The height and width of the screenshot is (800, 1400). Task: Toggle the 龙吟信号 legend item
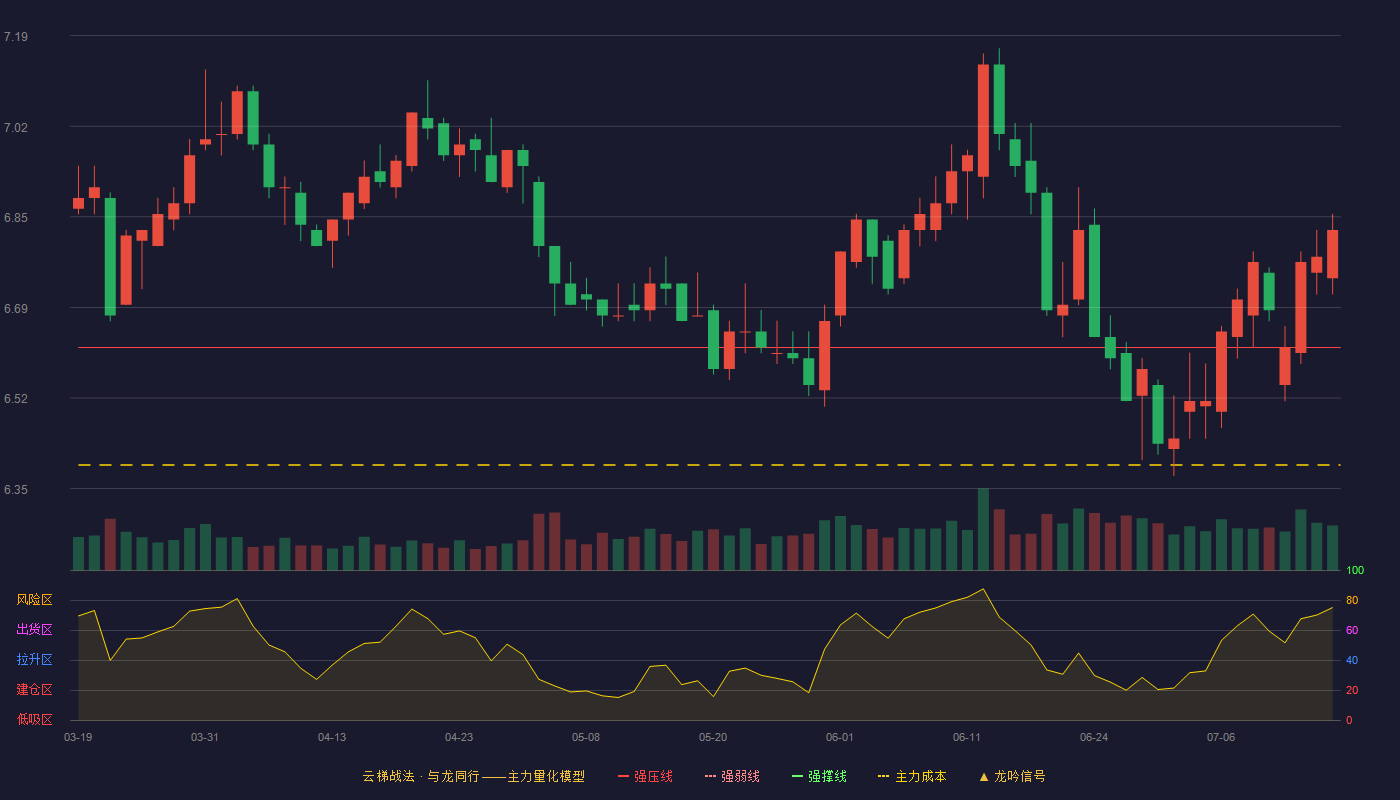(1012, 776)
